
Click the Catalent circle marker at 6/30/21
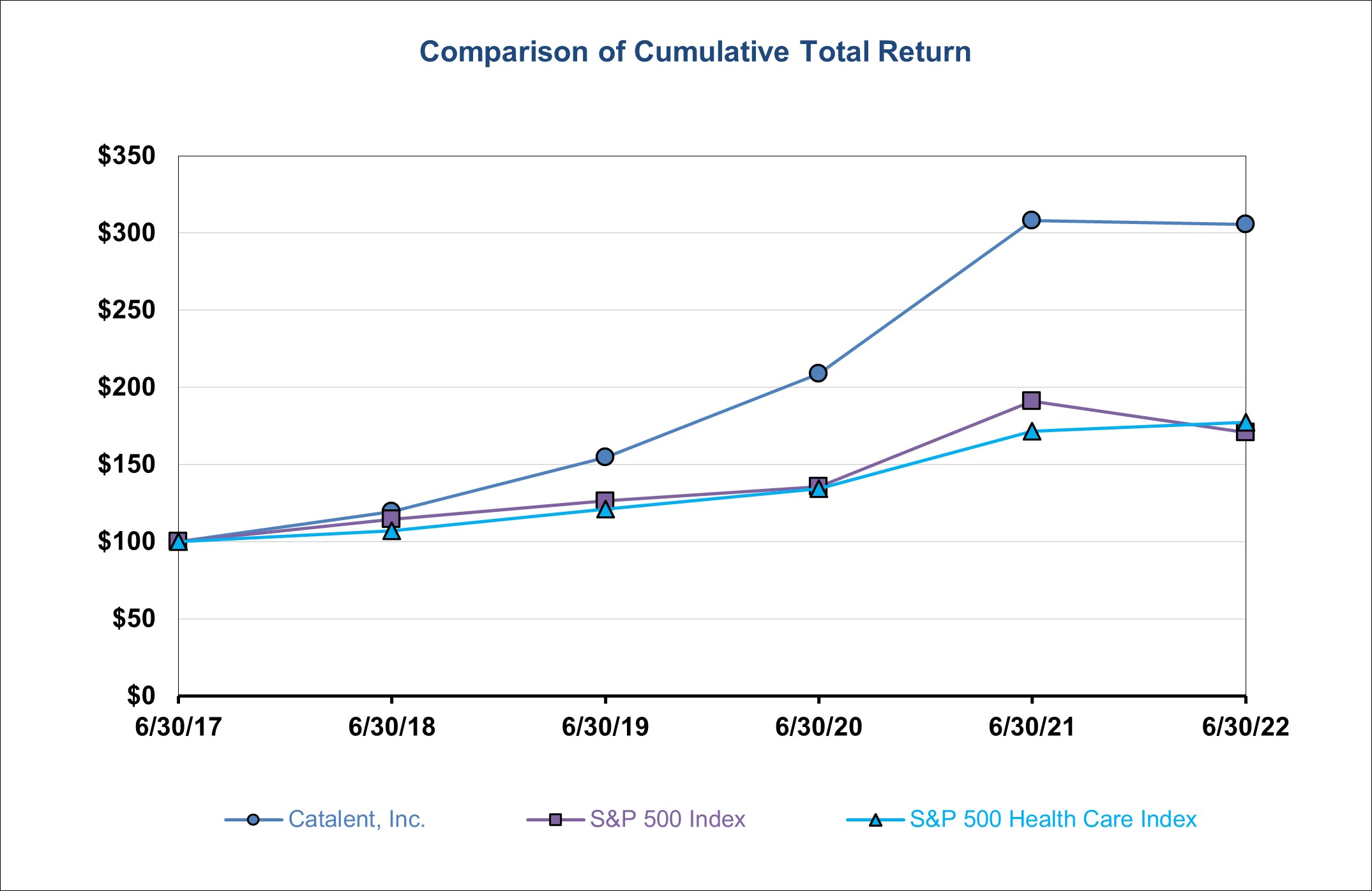point(1031,220)
